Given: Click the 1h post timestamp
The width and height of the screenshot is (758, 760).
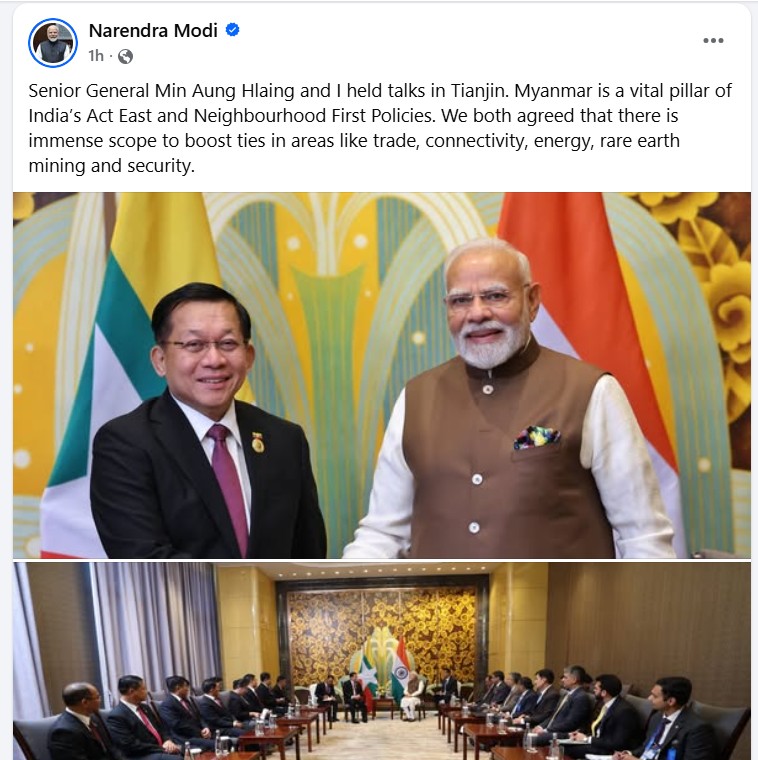Looking at the screenshot, I should click(x=96, y=56).
